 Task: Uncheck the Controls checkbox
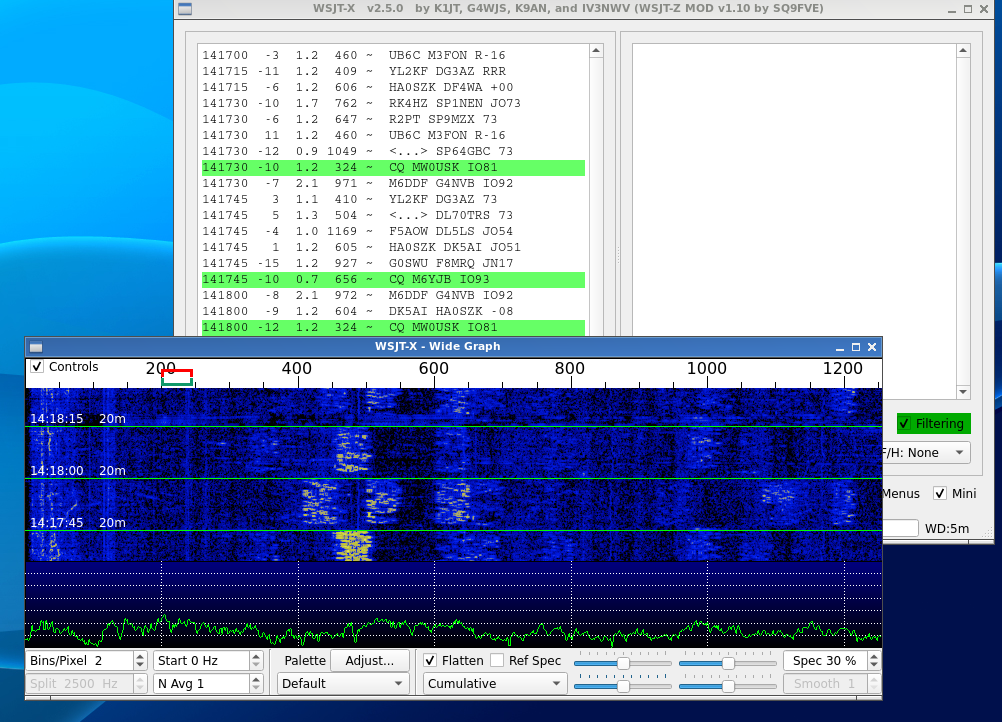pyautogui.click(x=37, y=367)
